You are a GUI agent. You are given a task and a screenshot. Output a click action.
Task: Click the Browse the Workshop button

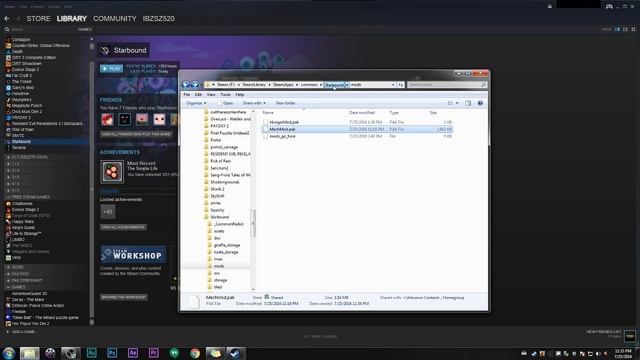124,297
